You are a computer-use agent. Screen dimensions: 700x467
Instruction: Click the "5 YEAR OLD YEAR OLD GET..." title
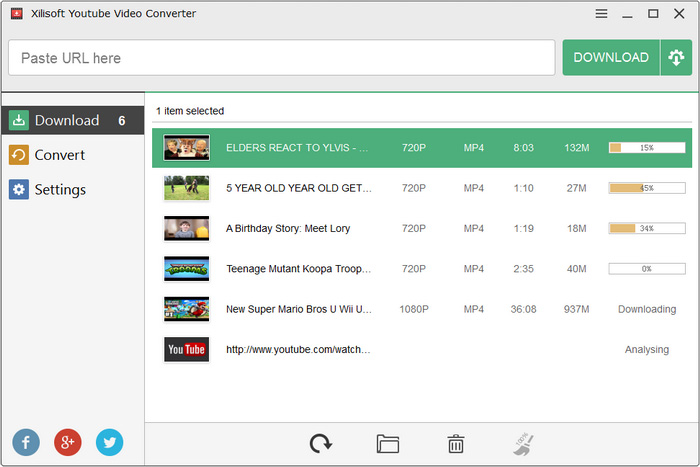[299, 188]
